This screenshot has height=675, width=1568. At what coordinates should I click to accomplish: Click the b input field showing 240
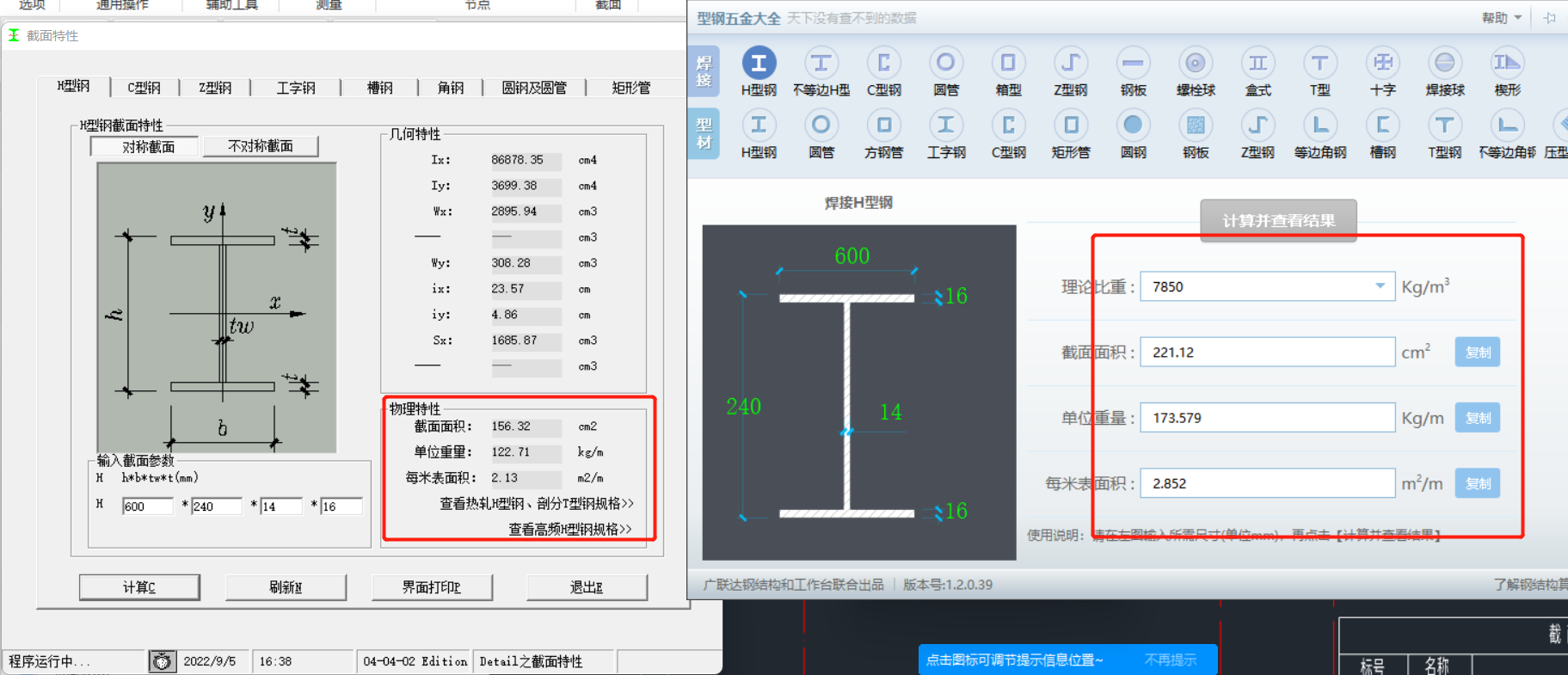(217, 506)
